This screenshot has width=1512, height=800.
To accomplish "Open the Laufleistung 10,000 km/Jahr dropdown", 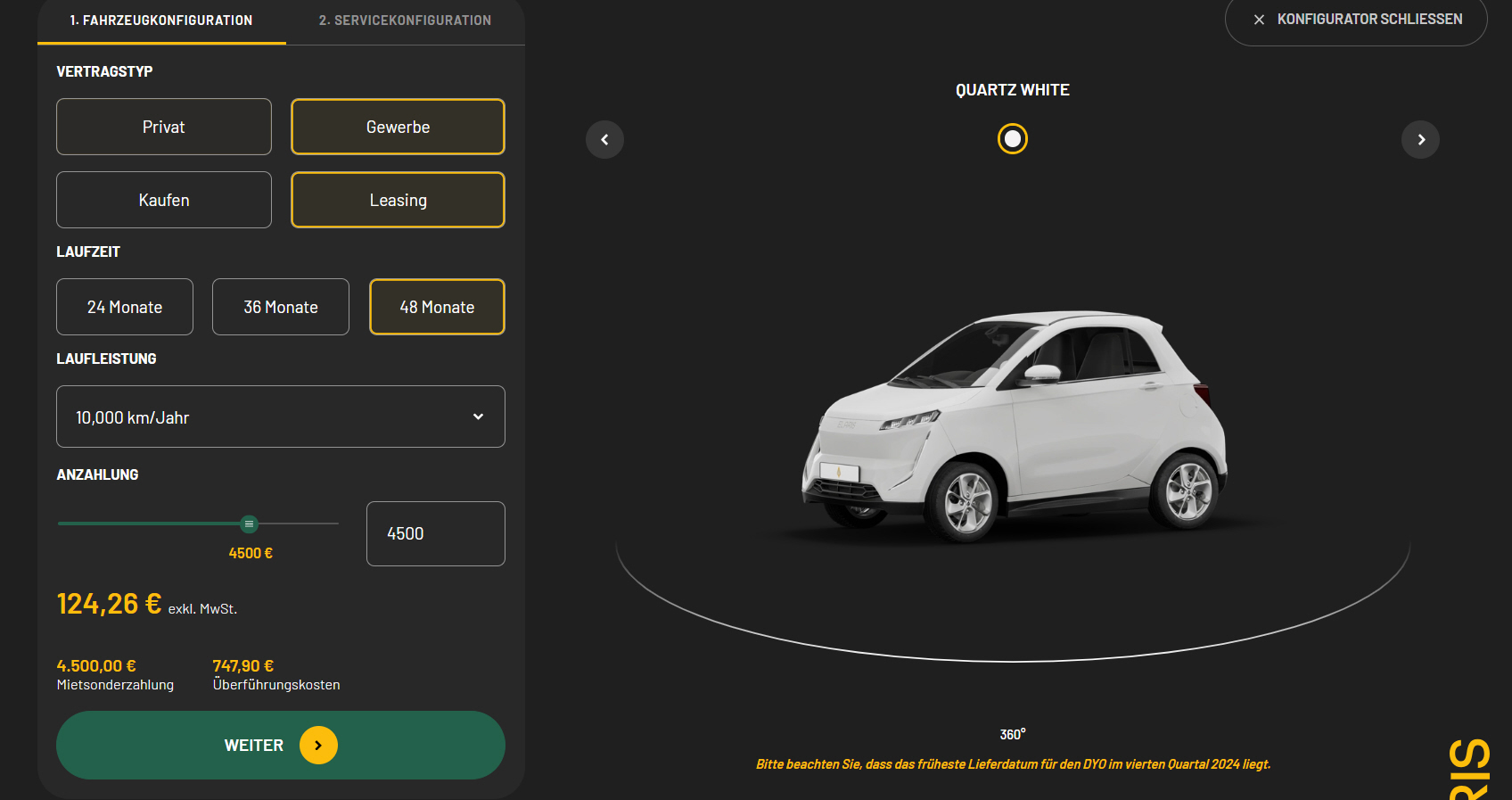I will (x=267, y=416).
